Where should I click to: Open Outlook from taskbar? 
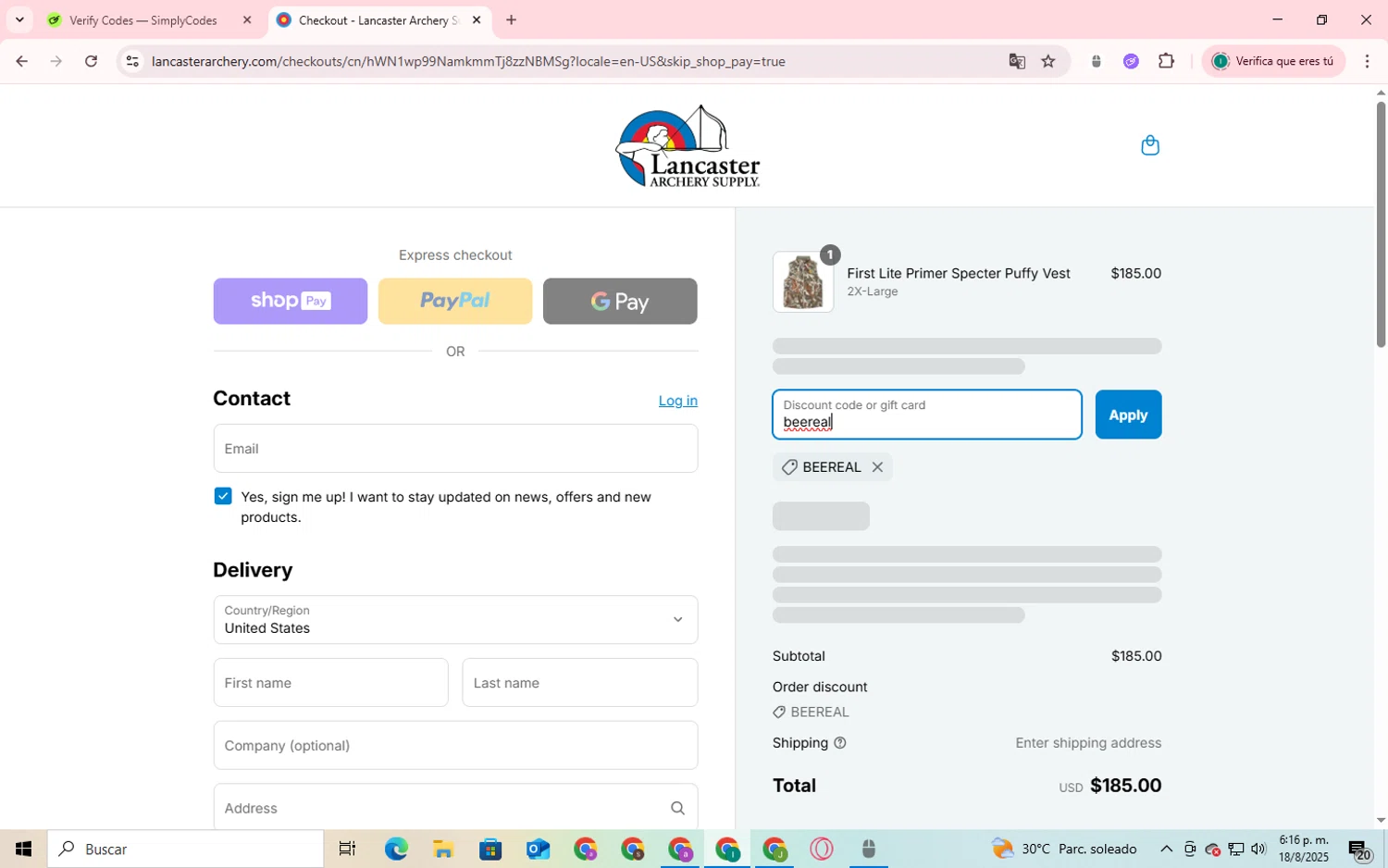538,849
